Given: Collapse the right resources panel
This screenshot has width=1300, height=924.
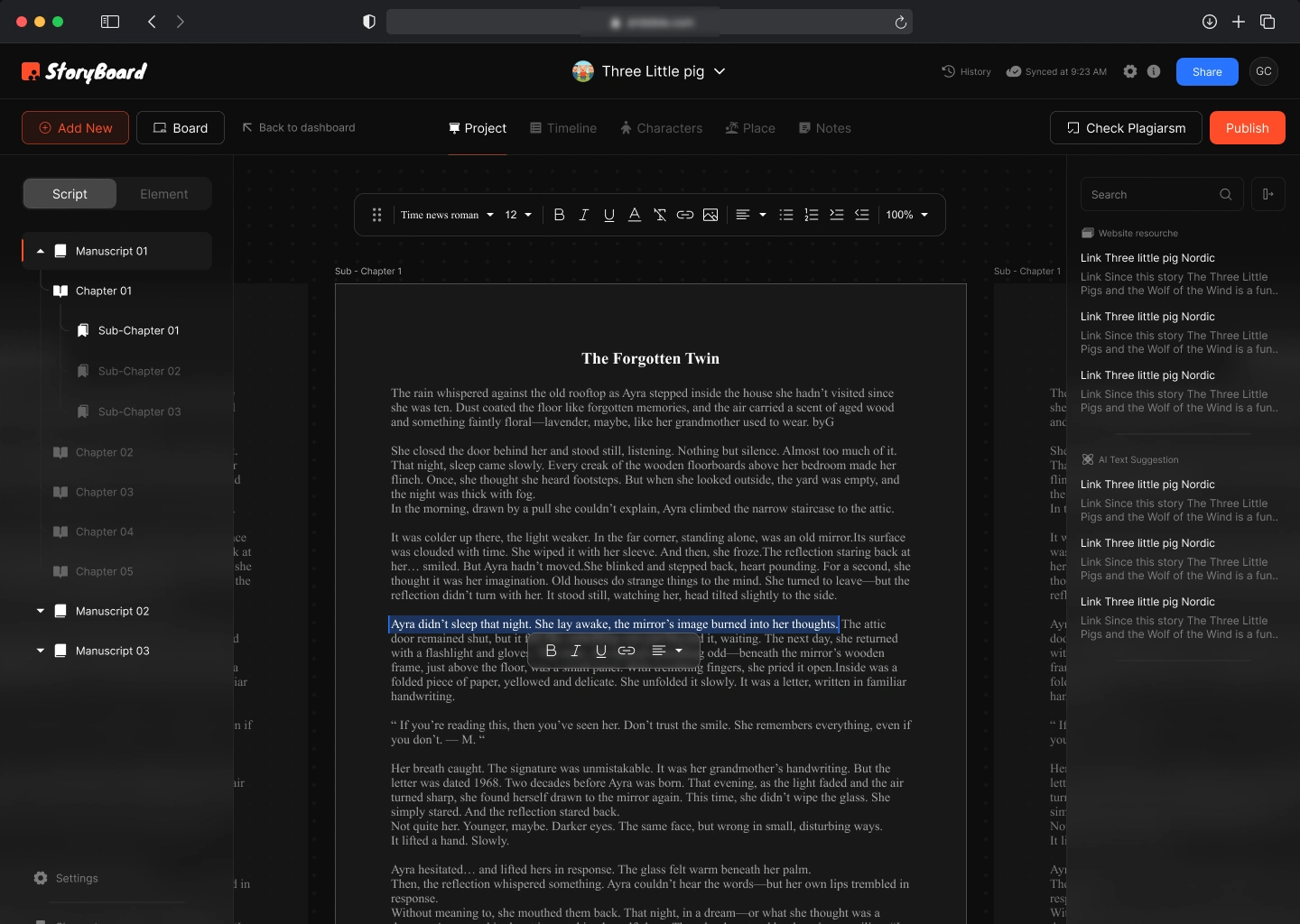Looking at the screenshot, I should [1268, 194].
